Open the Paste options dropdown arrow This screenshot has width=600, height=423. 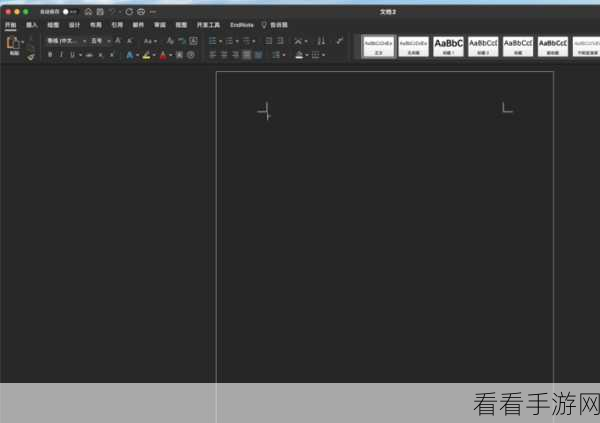click(23, 41)
